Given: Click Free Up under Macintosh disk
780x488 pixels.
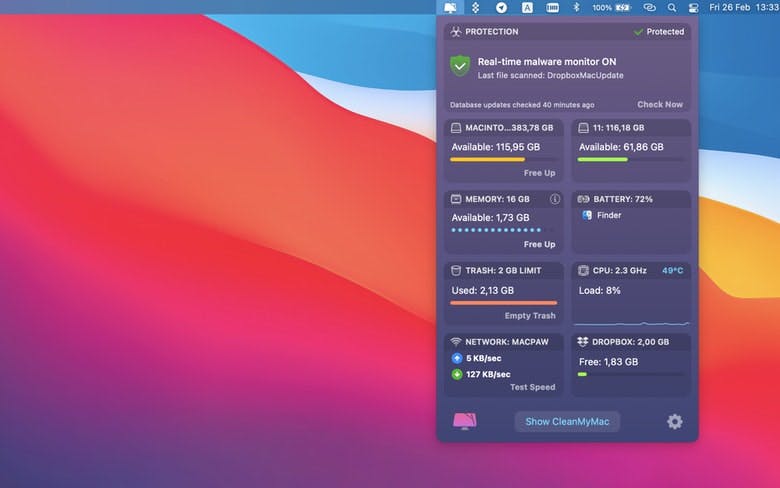Looking at the screenshot, I should (539, 173).
